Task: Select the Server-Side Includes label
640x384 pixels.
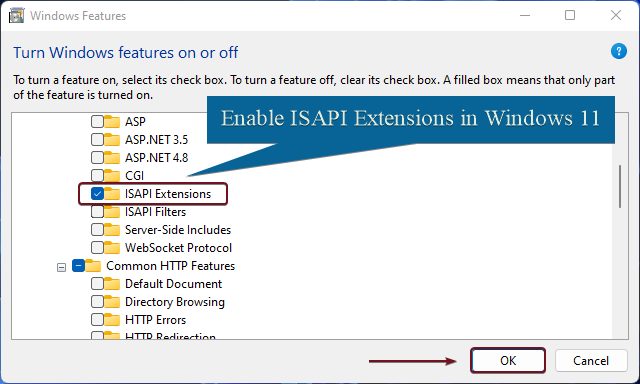Action: [x=178, y=230]
